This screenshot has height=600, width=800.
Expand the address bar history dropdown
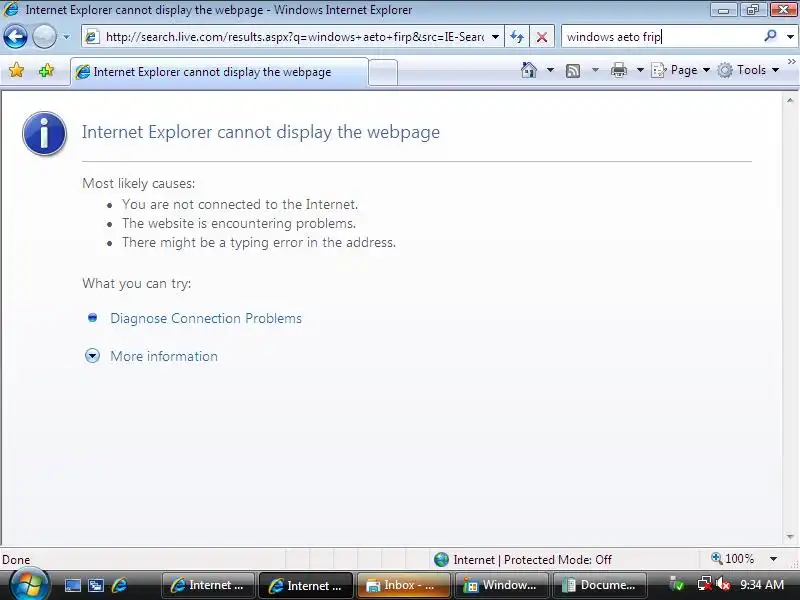coord(495,37)
